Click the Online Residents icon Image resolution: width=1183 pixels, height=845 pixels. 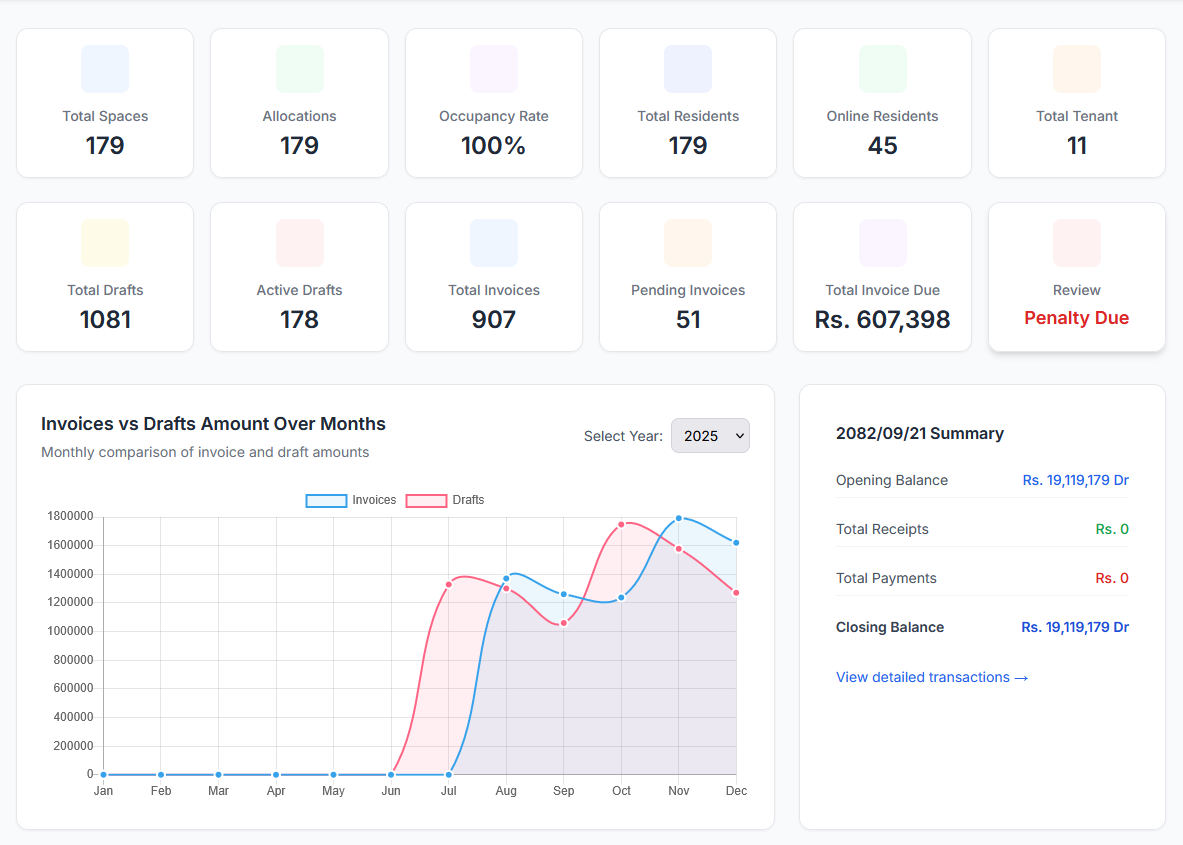tap(881, 68)
